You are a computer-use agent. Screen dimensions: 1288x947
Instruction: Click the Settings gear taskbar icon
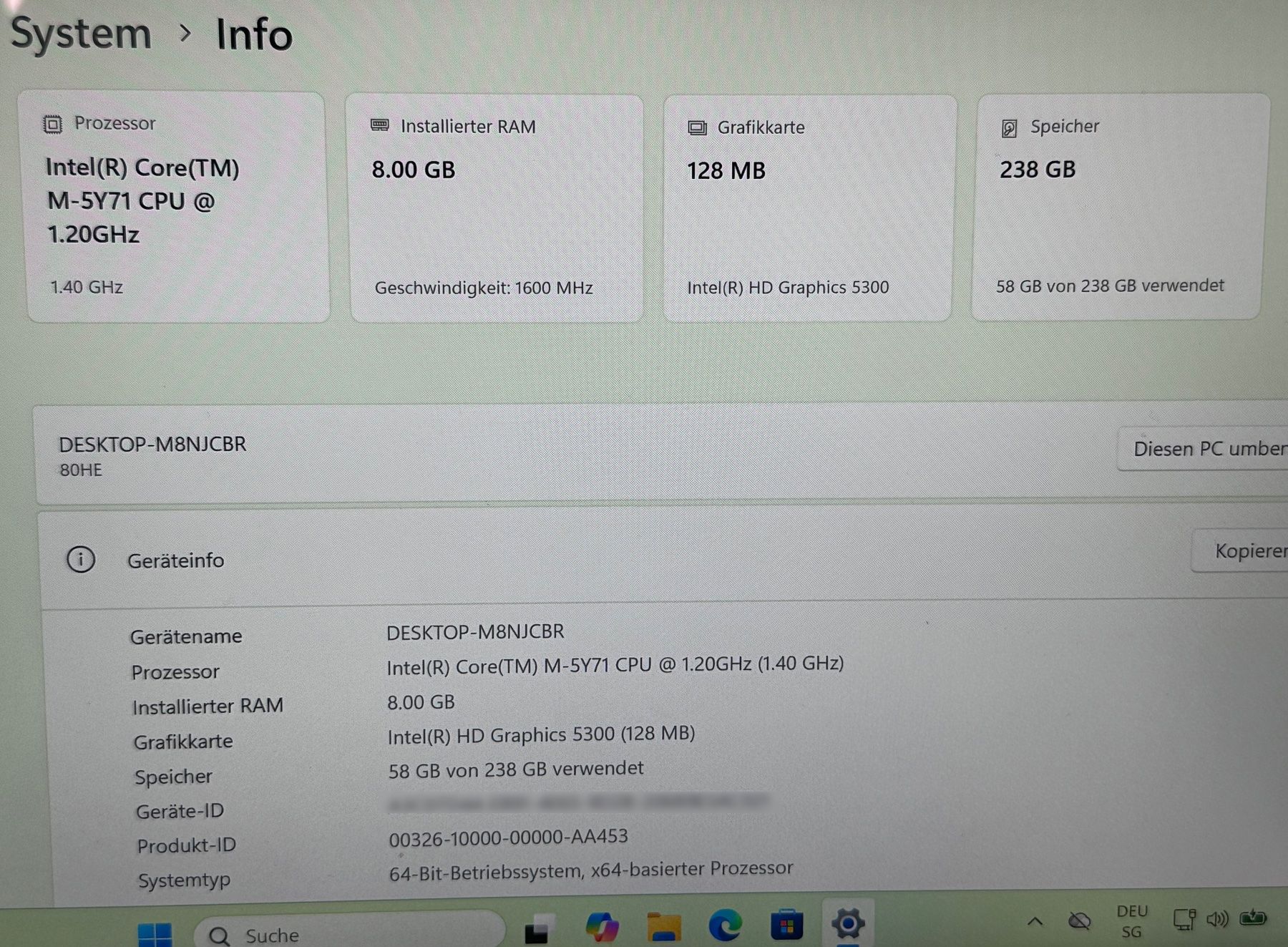pos(848,923)
